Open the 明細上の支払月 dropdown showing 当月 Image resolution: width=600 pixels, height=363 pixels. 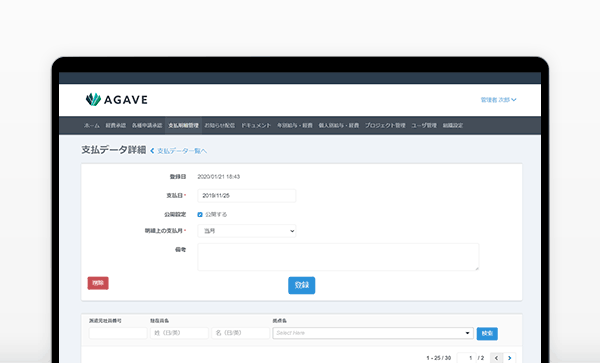[247, 231]
